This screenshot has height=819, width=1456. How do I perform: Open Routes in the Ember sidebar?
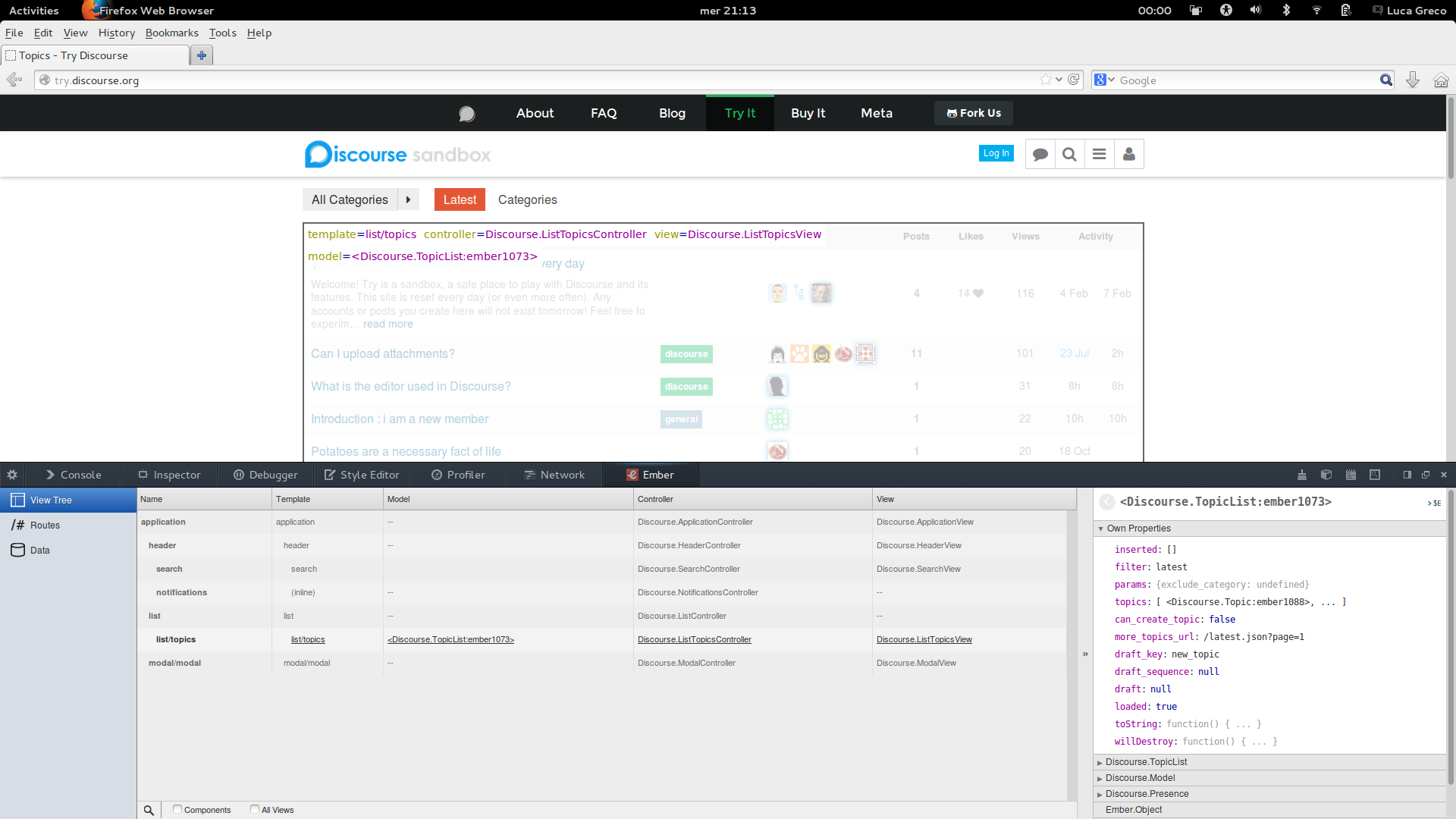(68, 525)
